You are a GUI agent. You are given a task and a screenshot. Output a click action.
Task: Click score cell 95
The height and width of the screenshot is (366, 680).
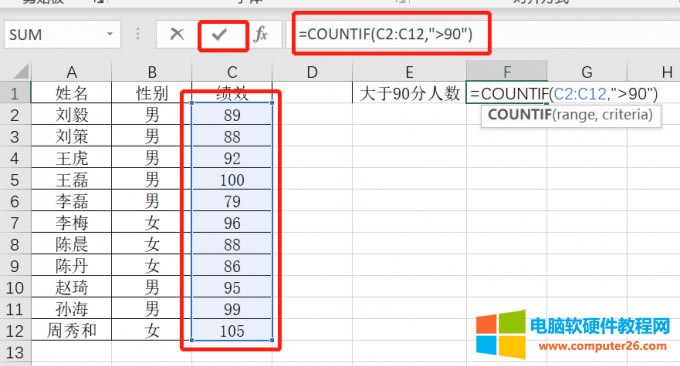[232, 288]
